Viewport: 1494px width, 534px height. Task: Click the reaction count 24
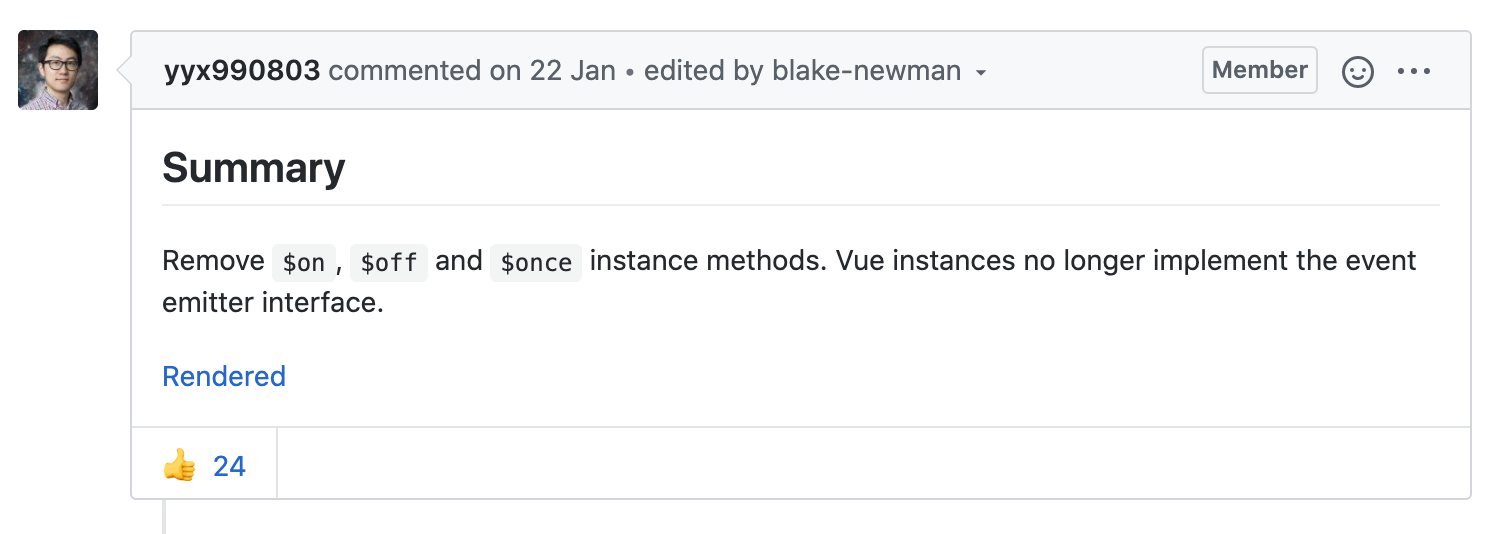(229, 466)
